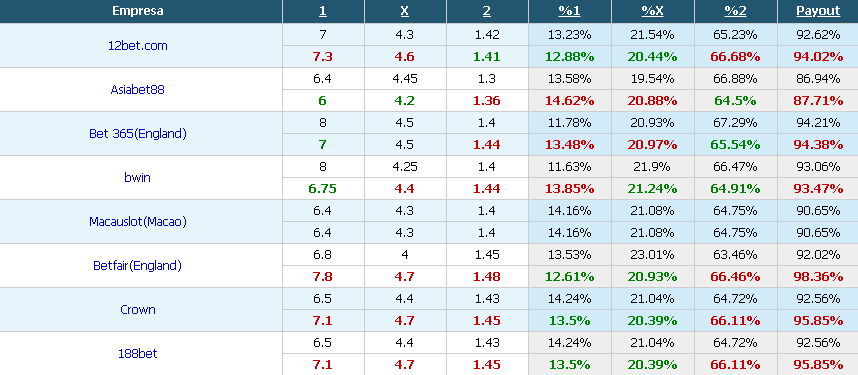Sort table by %X header
Viewport: 858px width, 375px height.
(652, 11)
